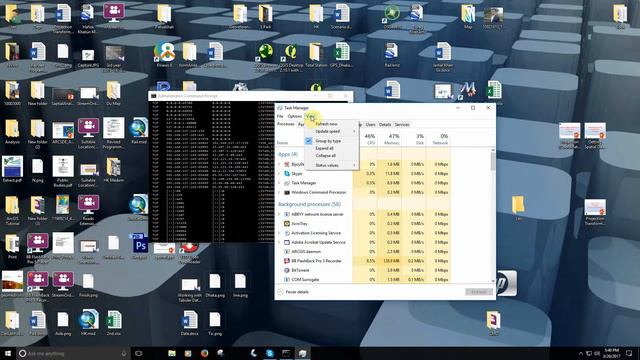Select the Total Station desktop folder

pos(316,55)
